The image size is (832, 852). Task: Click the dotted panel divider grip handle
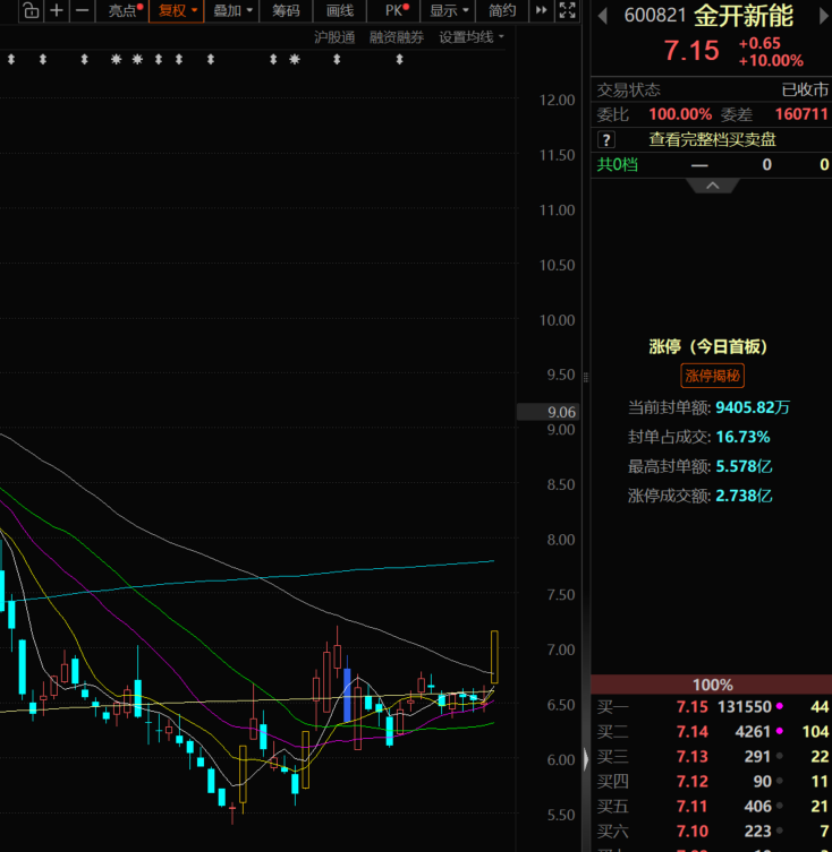[x=586, y=377]
